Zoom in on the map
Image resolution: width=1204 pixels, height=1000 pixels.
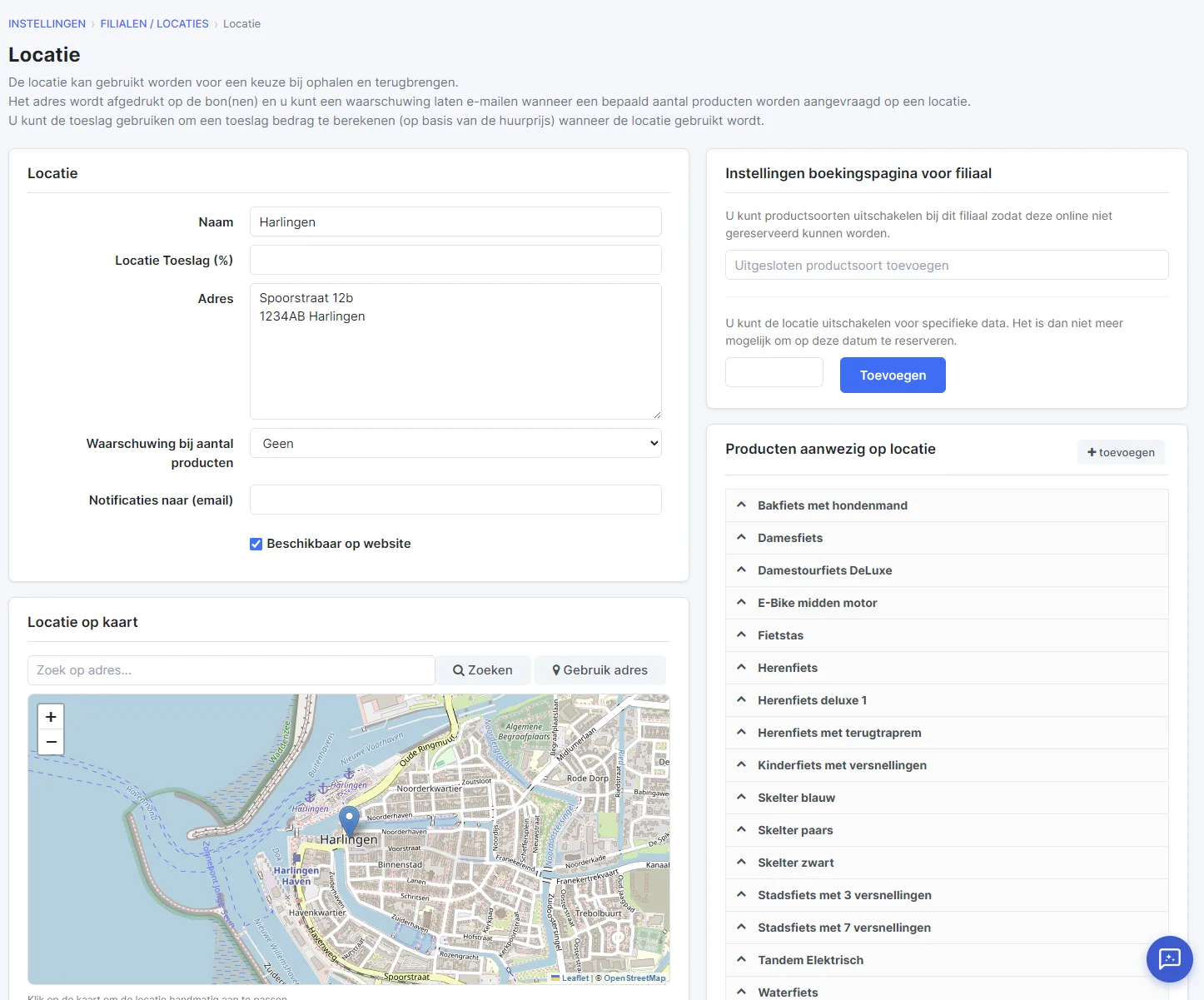(x=51, y=717)
